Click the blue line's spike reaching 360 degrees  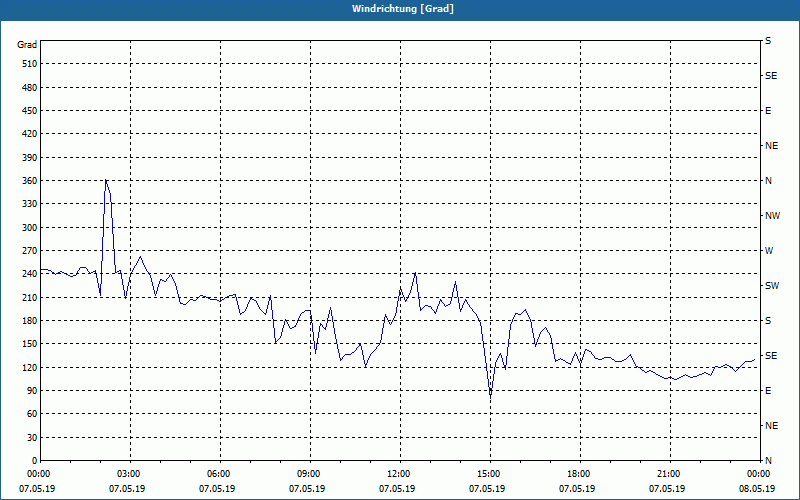coord(106,180)
